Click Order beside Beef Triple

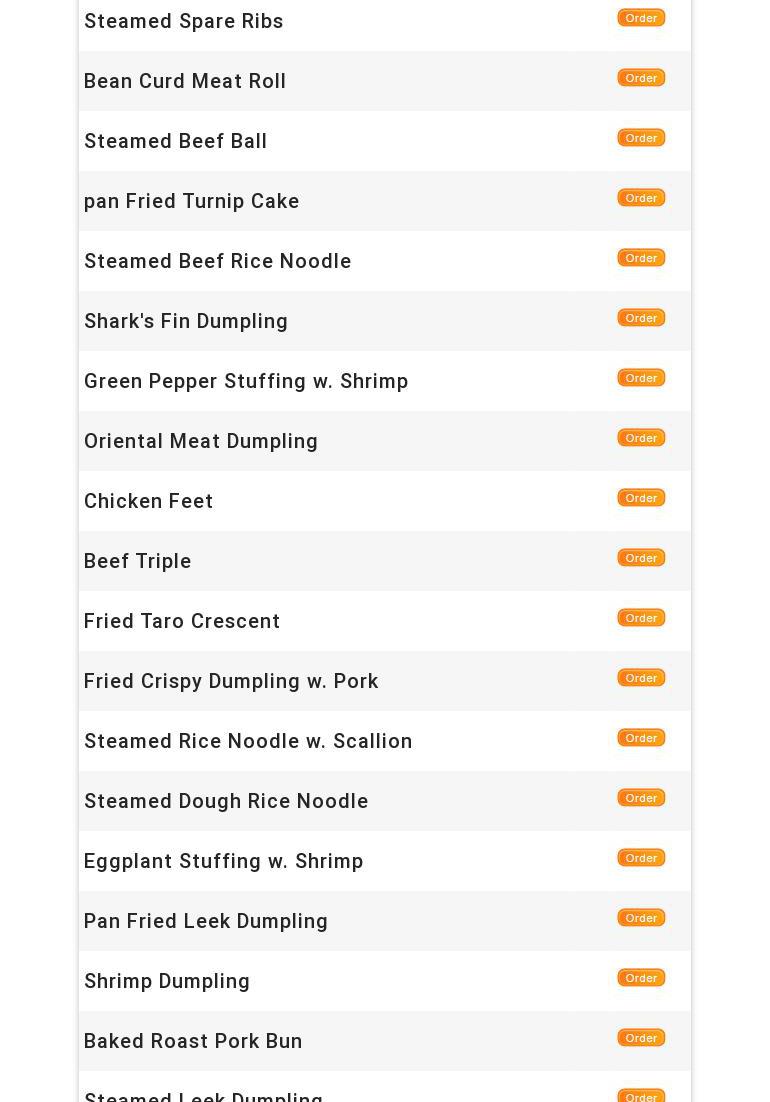pos(641,558)
